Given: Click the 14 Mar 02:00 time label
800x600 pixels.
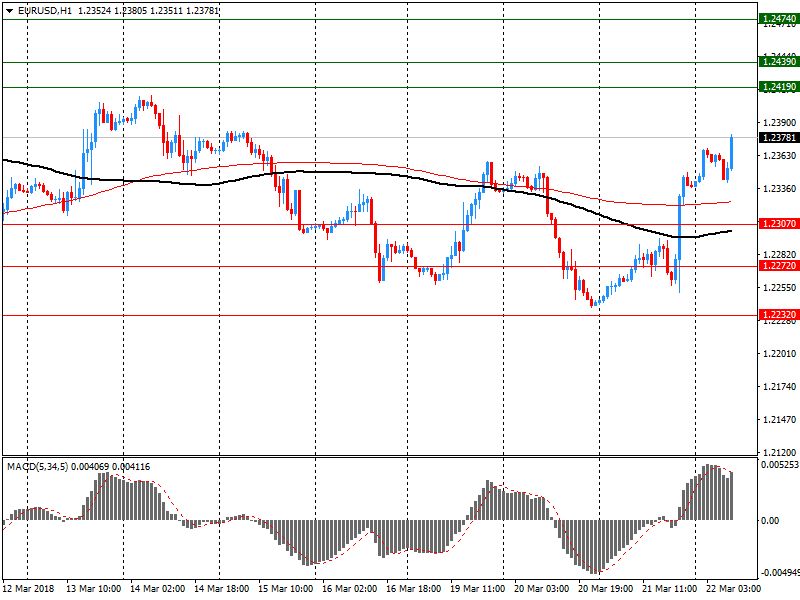Looking at the screenshot, I should [157, 589].
